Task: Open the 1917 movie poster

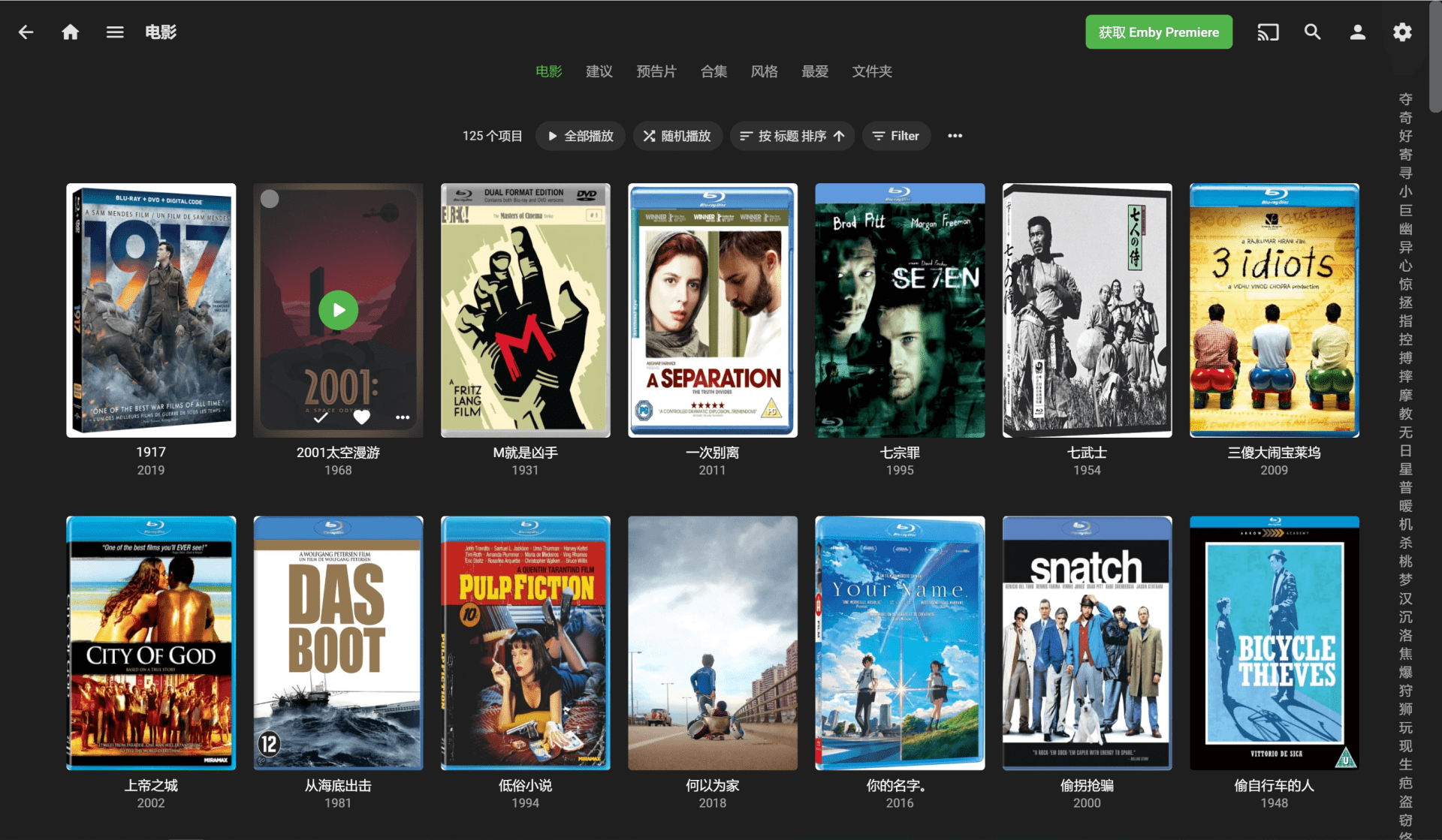Action: coord(151,310)
